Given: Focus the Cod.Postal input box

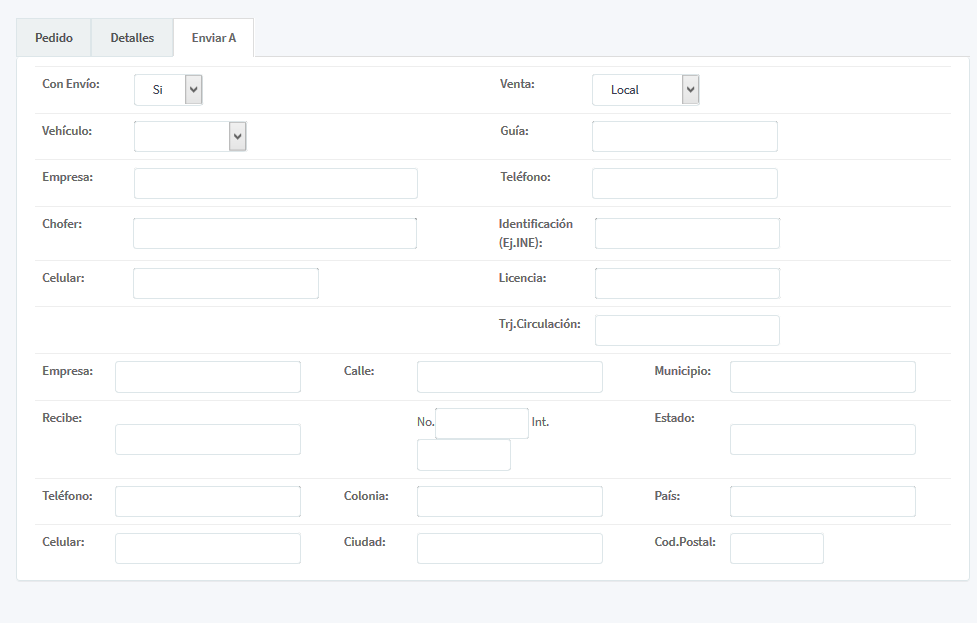Looking at the screenshot, I should coord(776,549).
